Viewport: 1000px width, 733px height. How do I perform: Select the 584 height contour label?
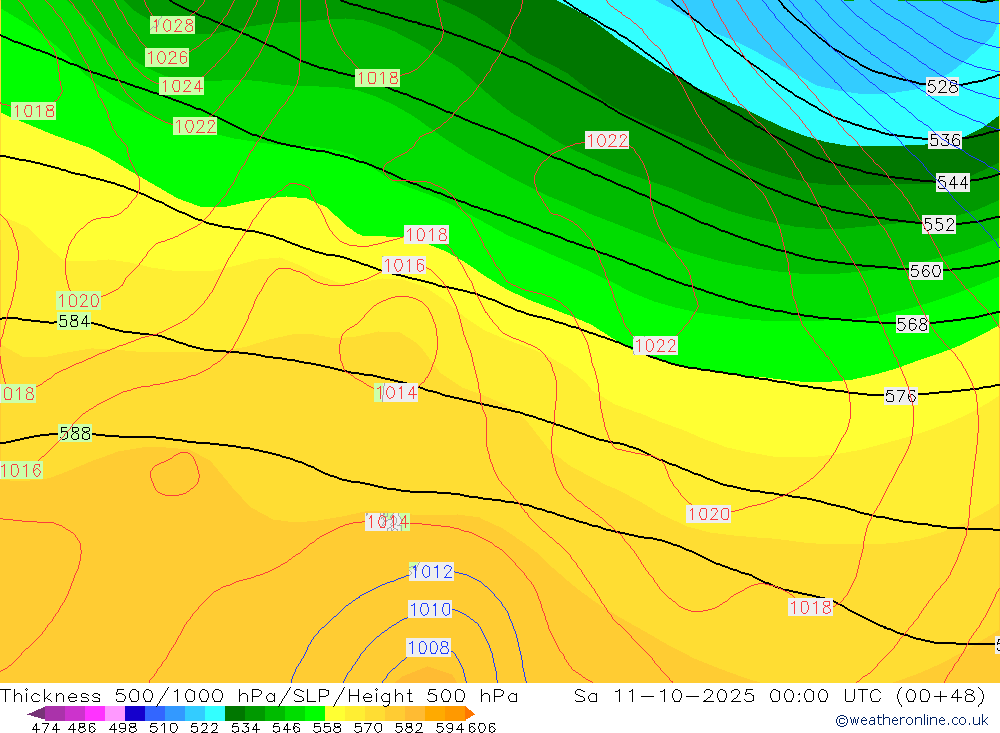[x=74, y=321]
